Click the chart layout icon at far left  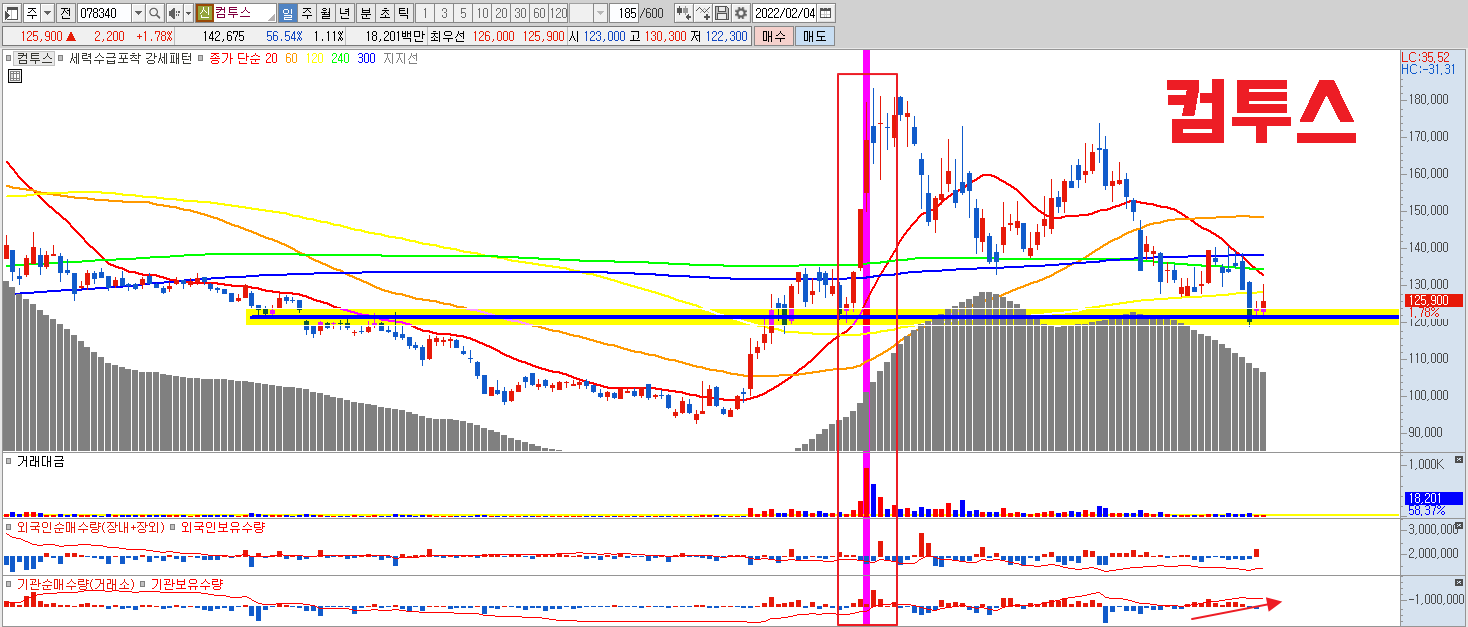click(x=12, y=13)
